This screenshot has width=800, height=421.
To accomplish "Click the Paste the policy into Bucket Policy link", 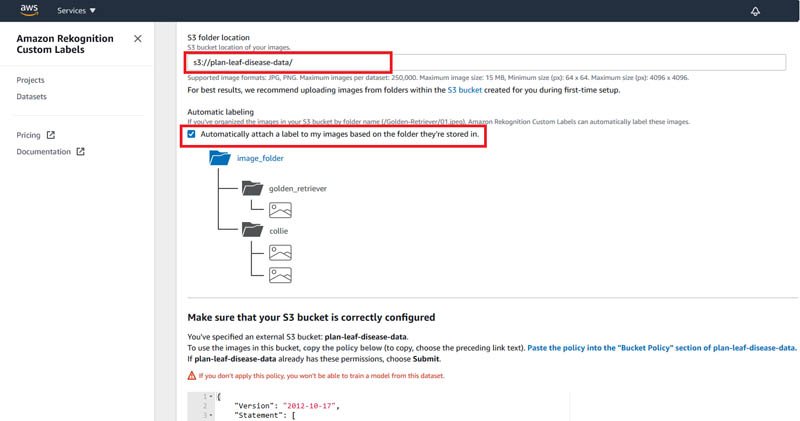I will [662, 348].
